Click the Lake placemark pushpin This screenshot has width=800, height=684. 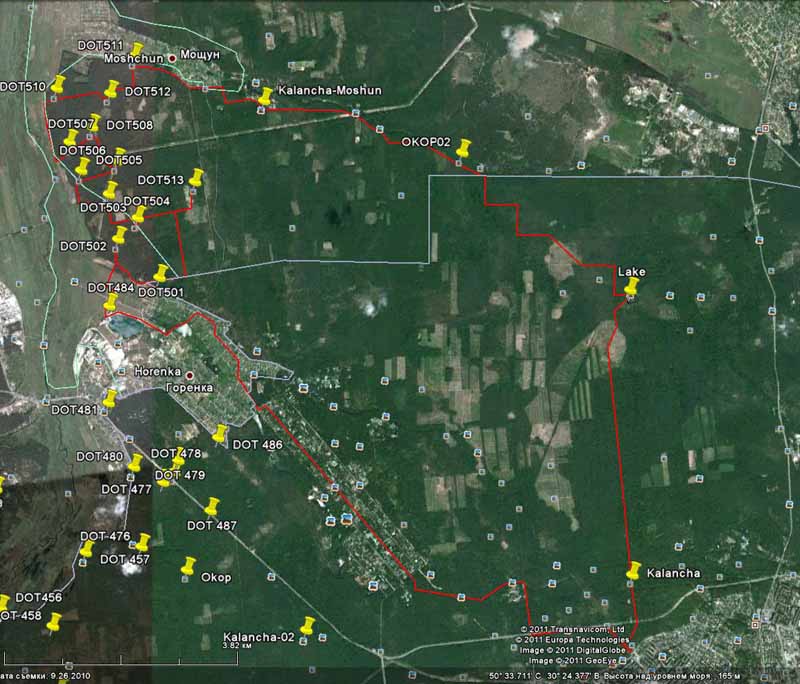coord(632,287)
